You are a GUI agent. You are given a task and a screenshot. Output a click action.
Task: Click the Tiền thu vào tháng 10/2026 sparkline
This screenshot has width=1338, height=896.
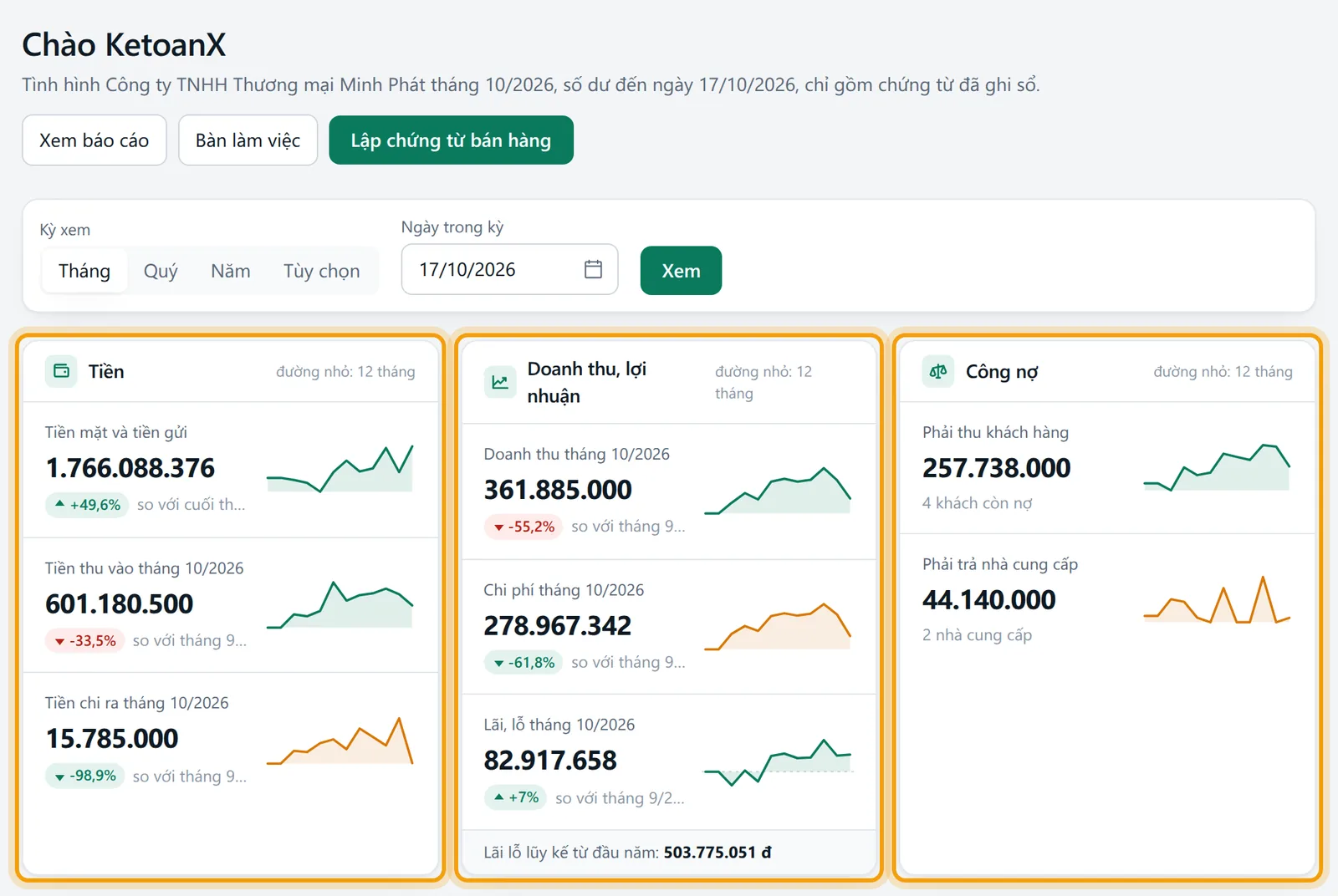coord(340,604)
